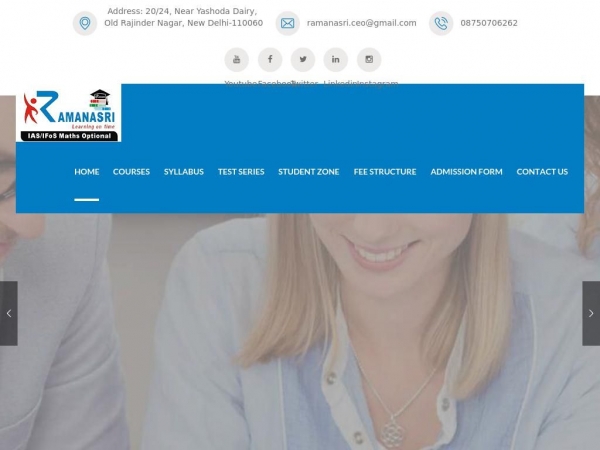Viewport: 600px width, 450px height.
Task: Open the Twitter social icon
Action: point(303,59)
